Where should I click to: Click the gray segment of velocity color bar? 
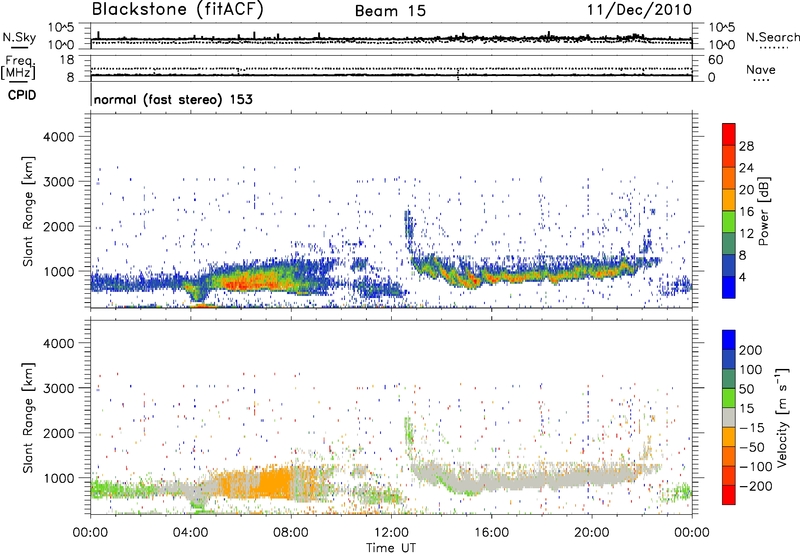click(729, 417)
